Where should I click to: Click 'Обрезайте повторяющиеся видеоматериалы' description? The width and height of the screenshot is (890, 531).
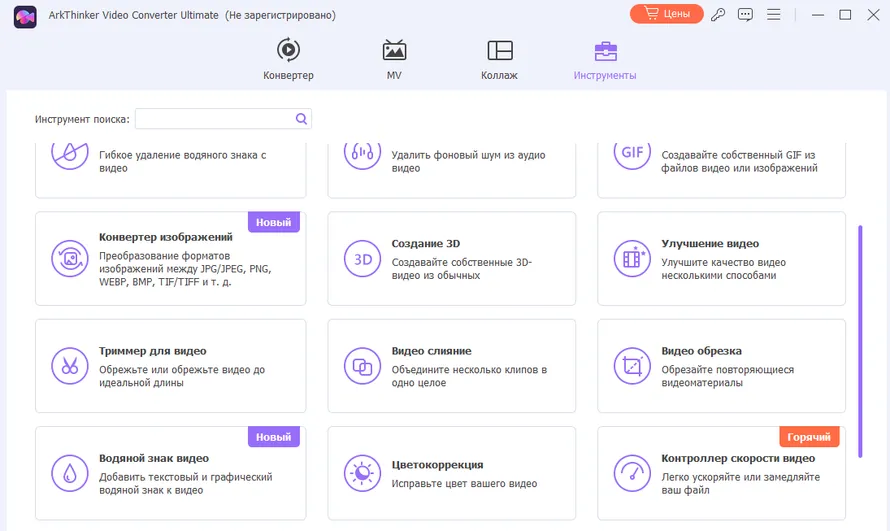727,376
